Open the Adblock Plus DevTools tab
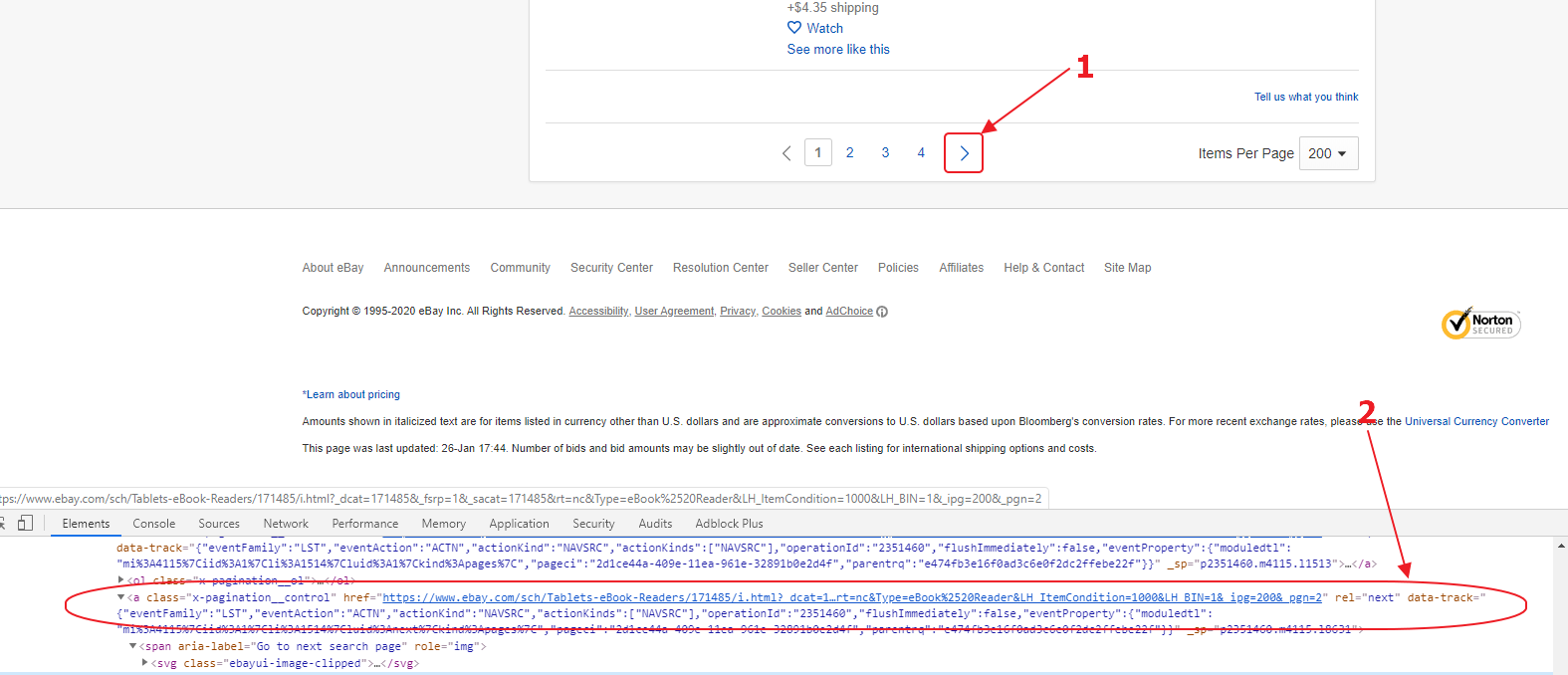Viewport: 1568px width, 675px height. coord(729,524)
